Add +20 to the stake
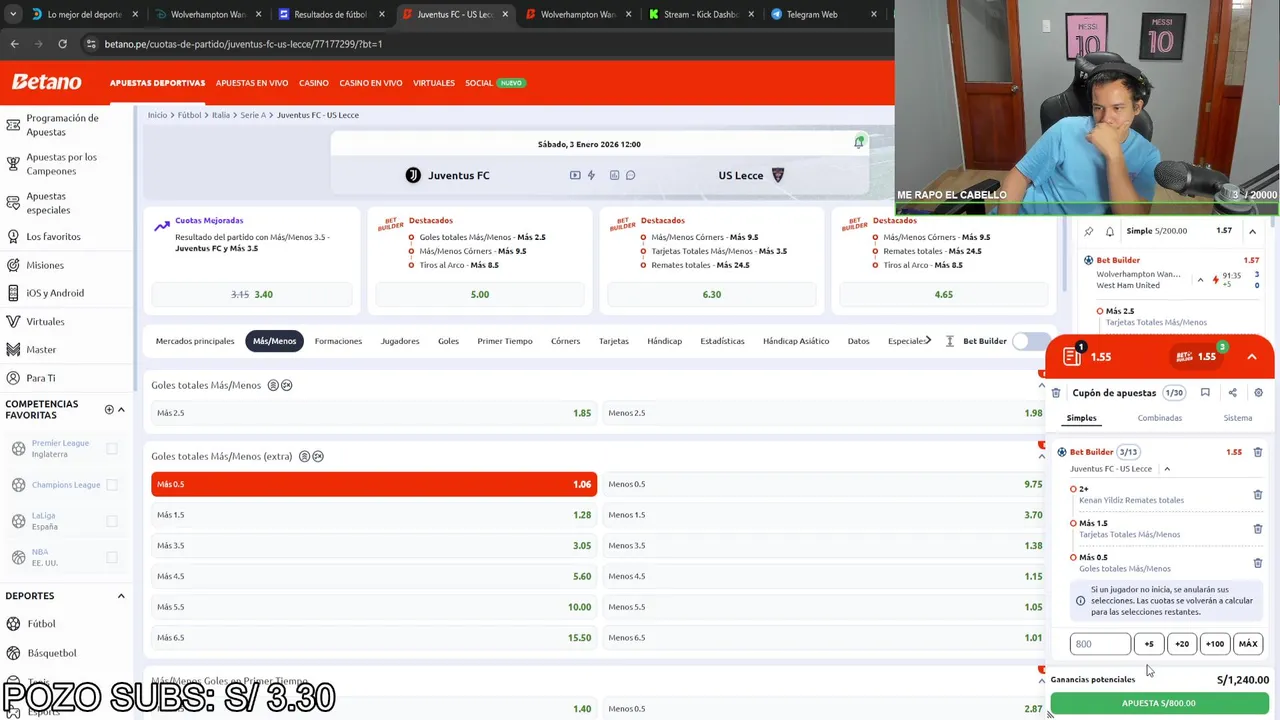1280x720 pixels. [x=1182, y=644]
